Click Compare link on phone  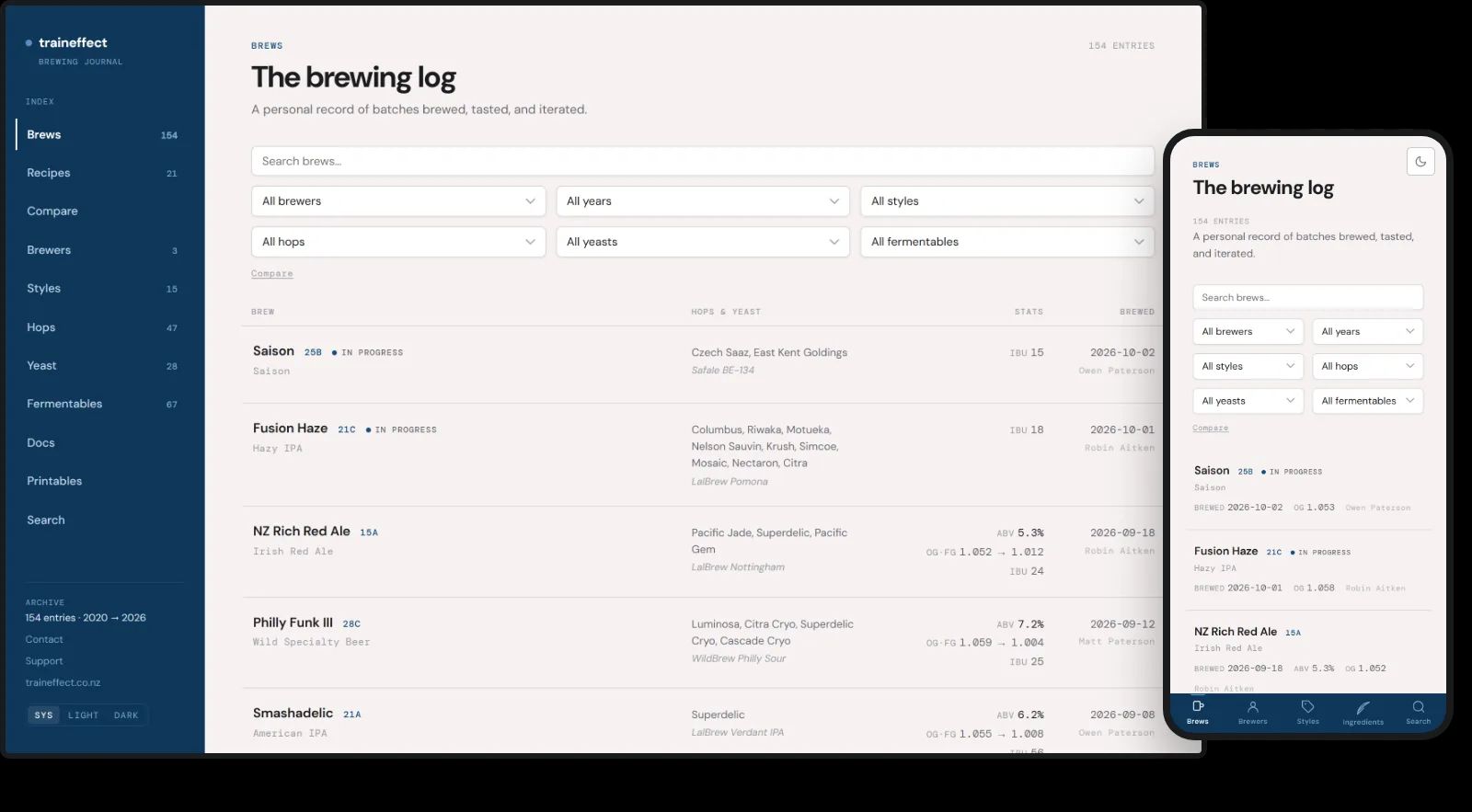pyautogui.click(x=1211, y=429)
